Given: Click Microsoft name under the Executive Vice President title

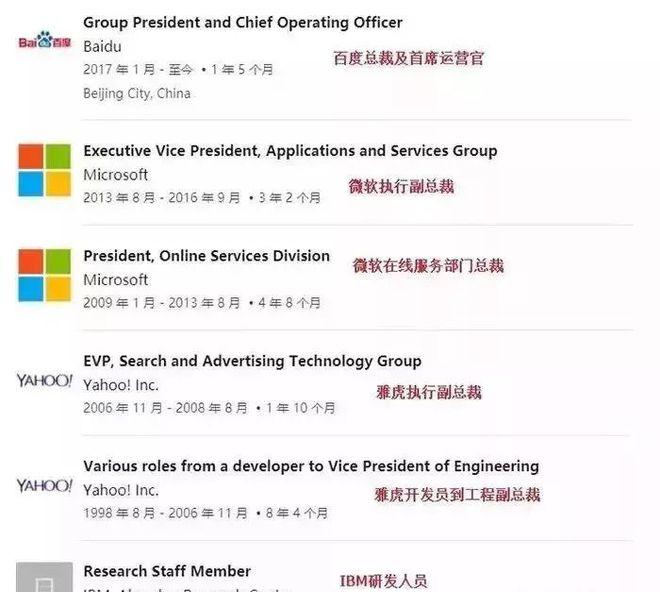Looking at the screenshot, I should [116, 175].
